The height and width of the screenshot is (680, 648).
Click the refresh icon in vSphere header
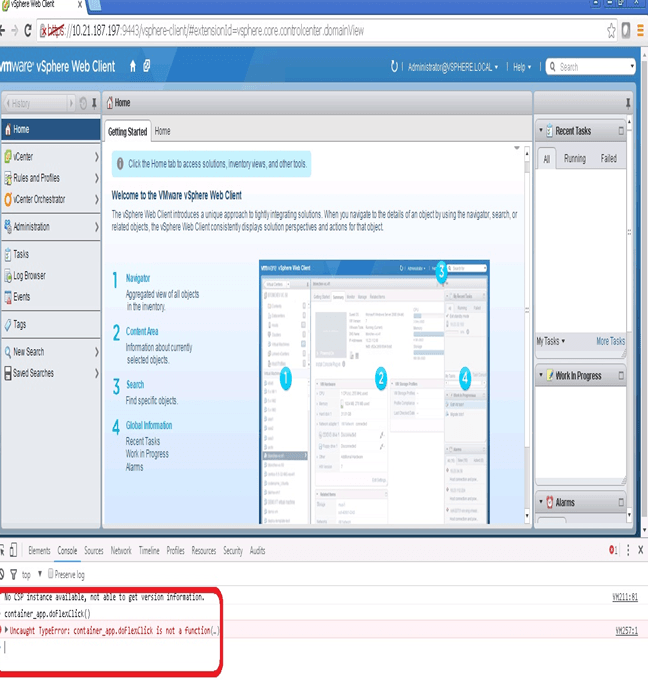394,66
